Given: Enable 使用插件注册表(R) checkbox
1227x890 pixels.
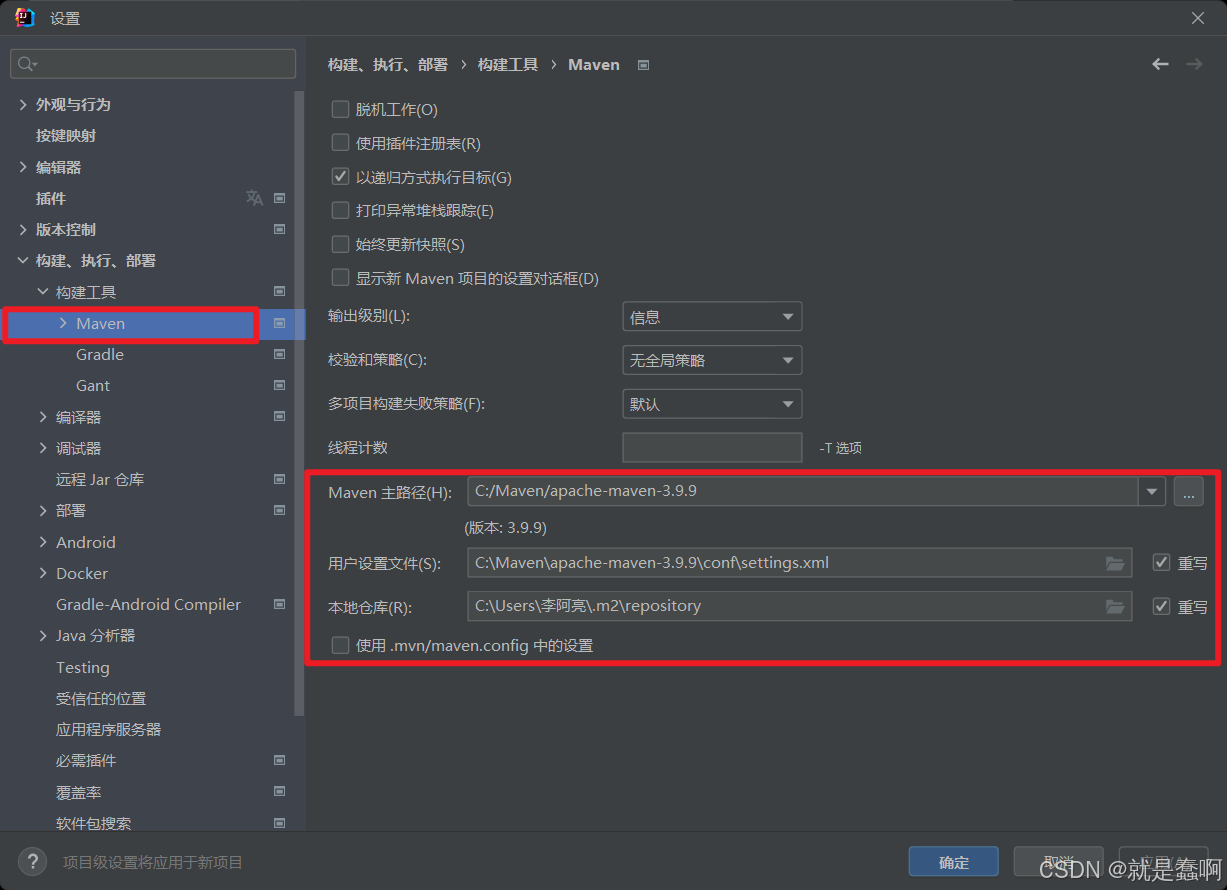Looking at the screenshot, I should (x=340, y=143).
